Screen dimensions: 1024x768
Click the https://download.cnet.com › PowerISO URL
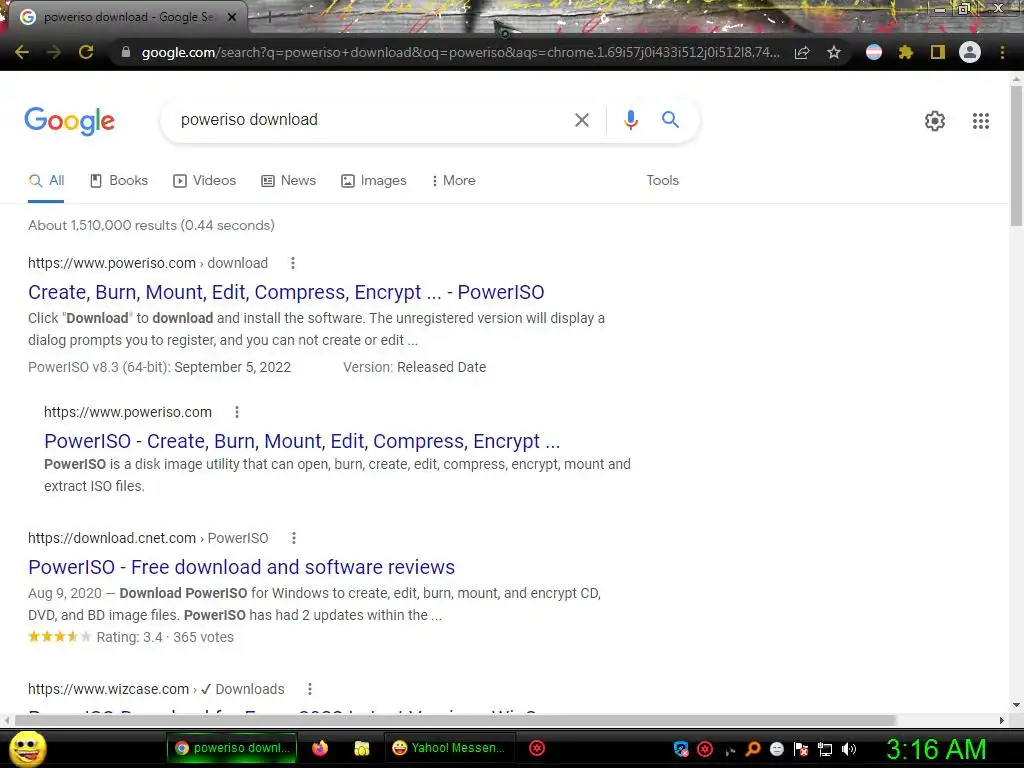pyautogui.click(x=148, y=538)
